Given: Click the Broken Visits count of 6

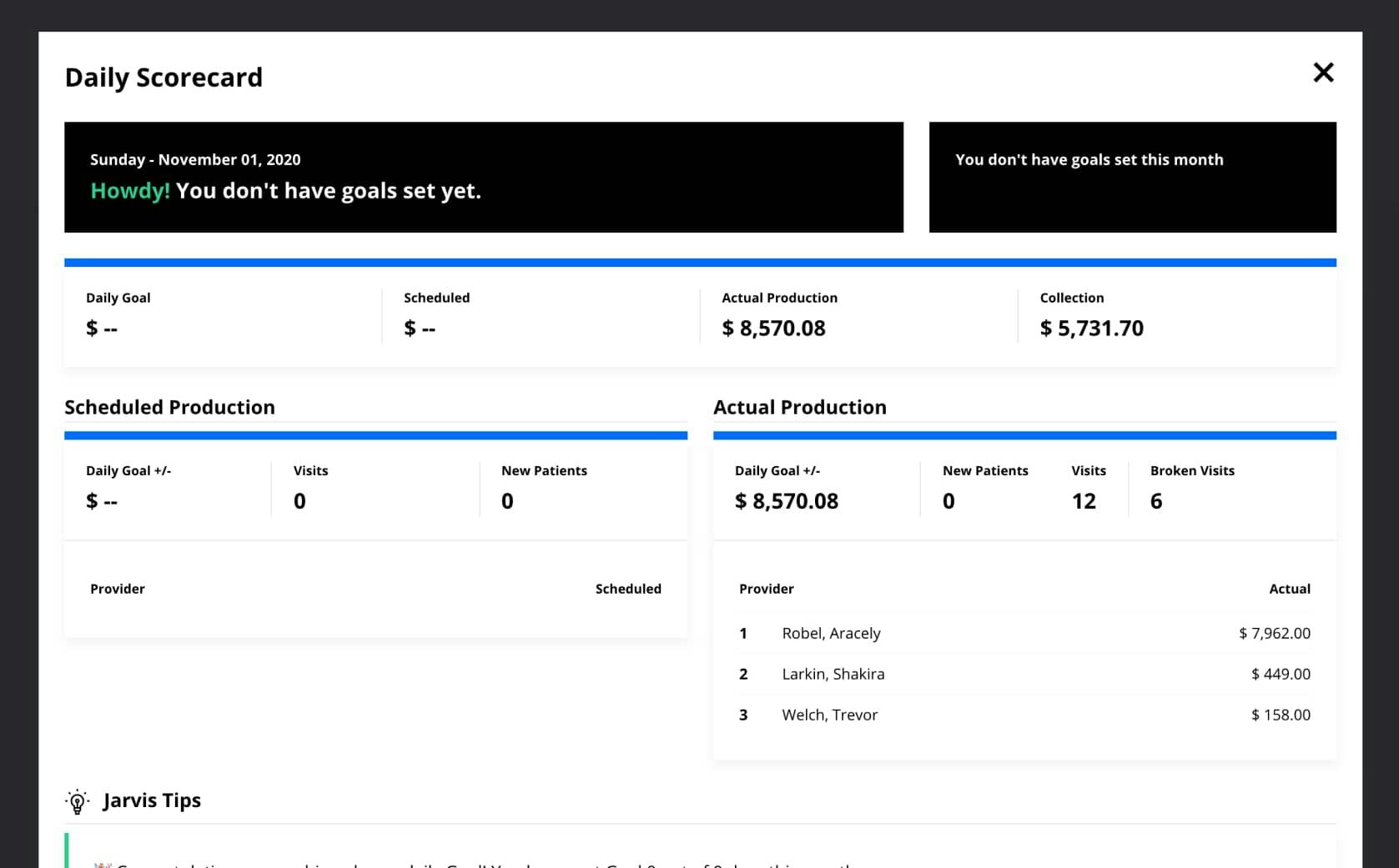Looking at the screenshot, I should pyautogui.click(x=1156, y=501).
